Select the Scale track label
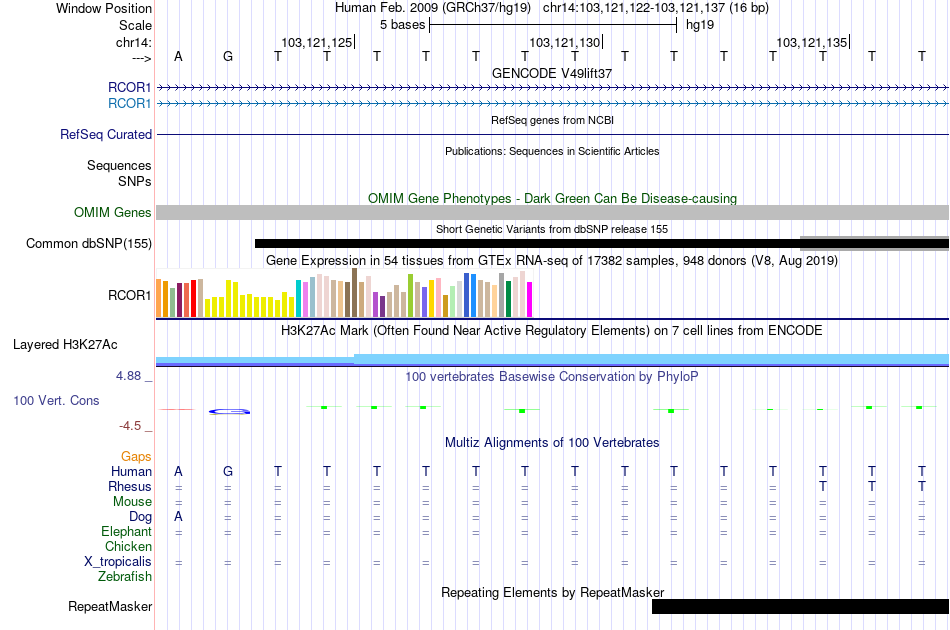Image resolution: width=950 pixels, height=630 pixels. (x=135, y=25)
